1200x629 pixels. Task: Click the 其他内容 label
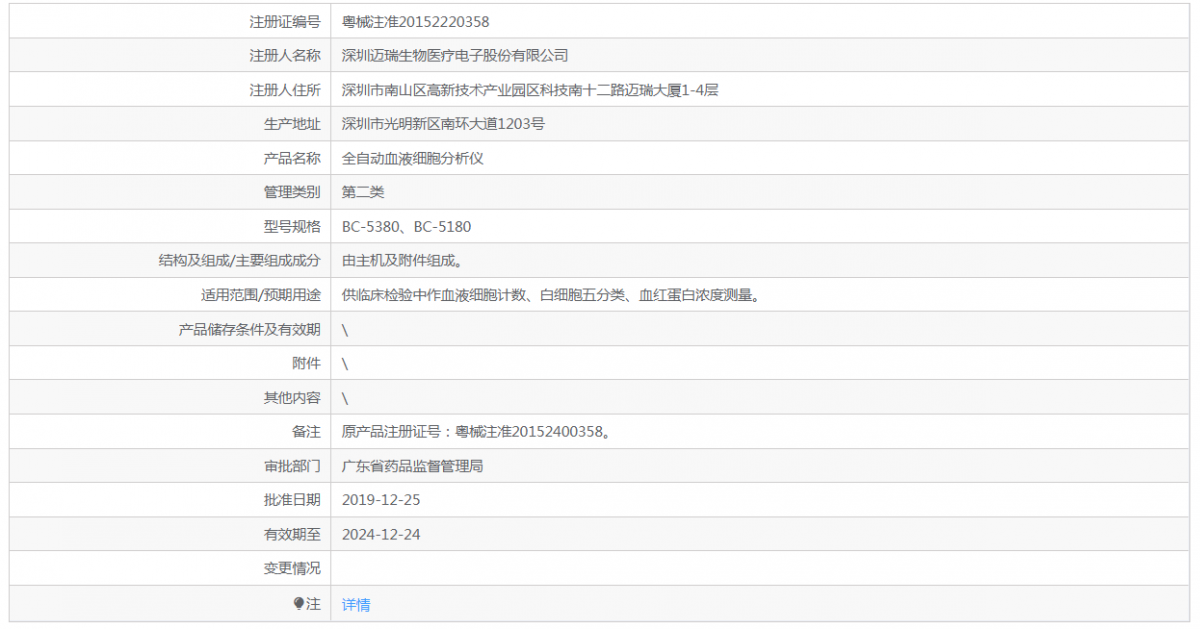(292, 398)
